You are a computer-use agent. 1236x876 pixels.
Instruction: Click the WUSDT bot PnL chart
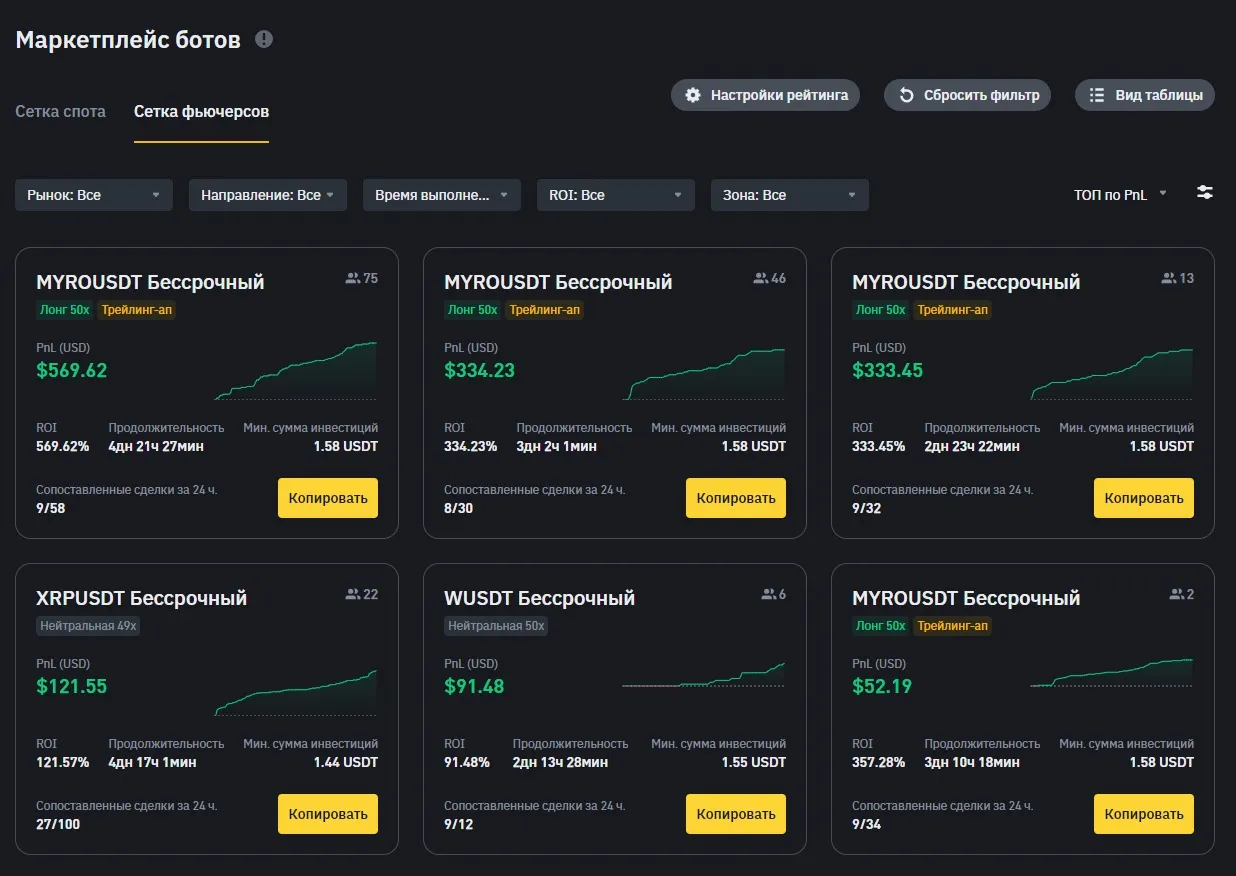pos(703,675)
